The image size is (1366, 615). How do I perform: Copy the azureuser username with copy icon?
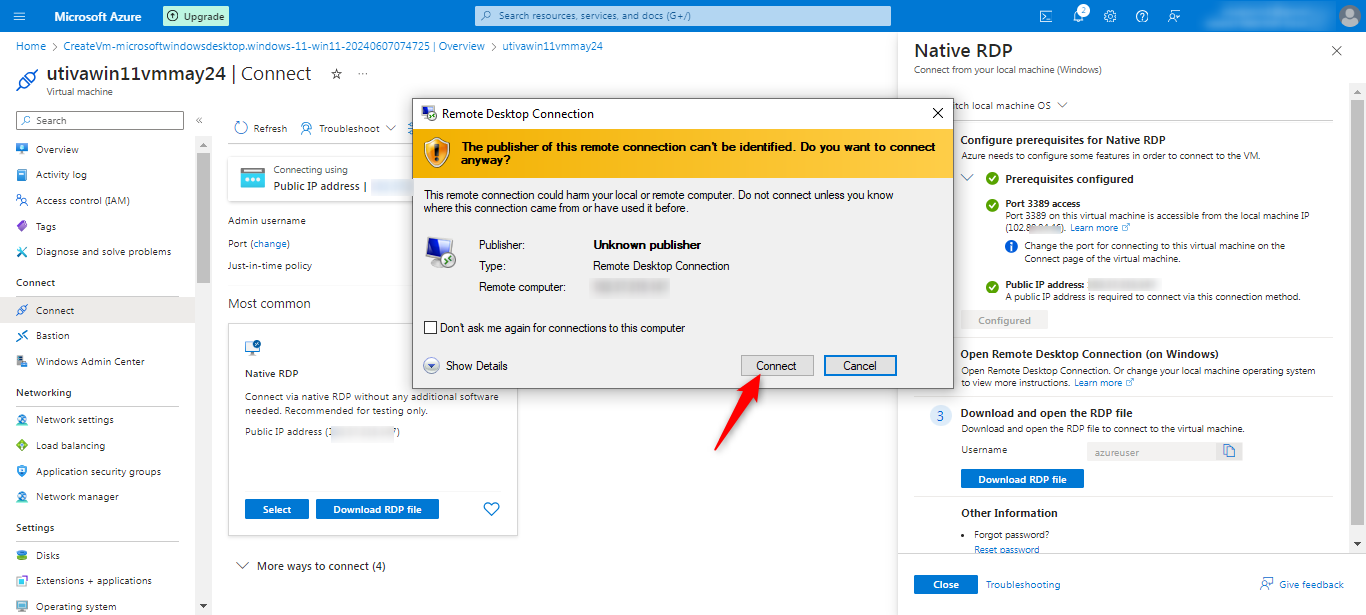(1229, 451)
